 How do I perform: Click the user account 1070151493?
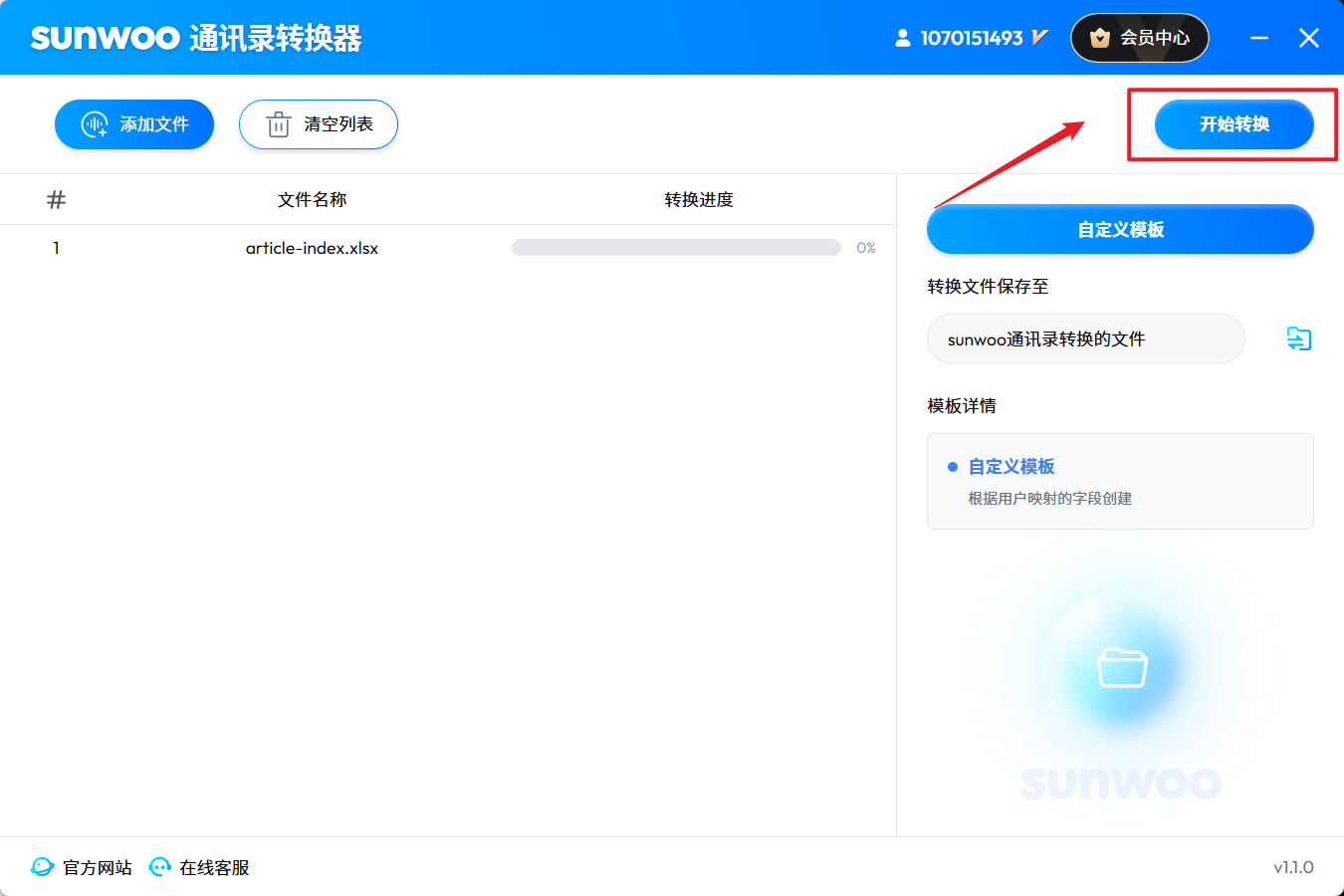[x=972, y=38]
